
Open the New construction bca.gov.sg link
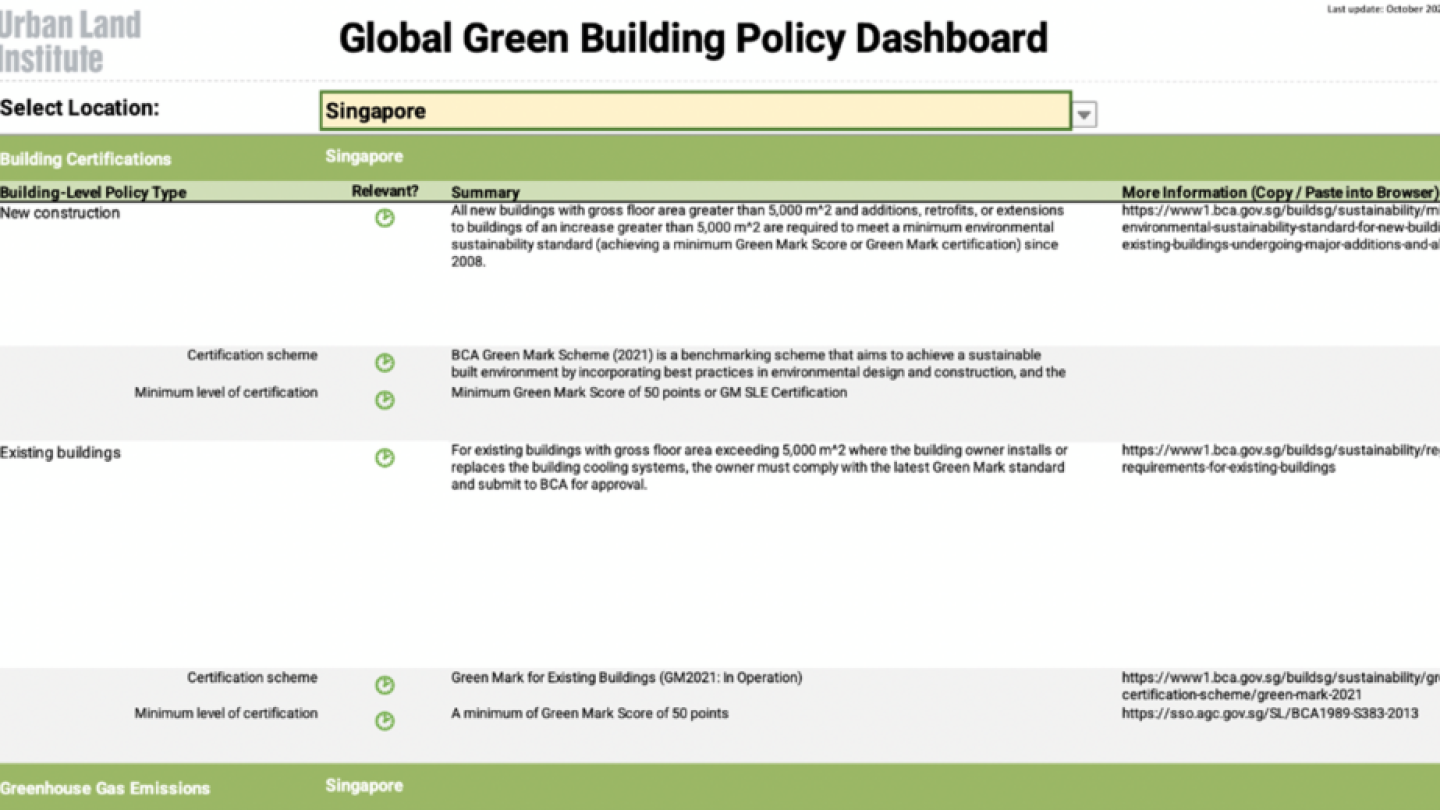click(x=1281, y=228)
